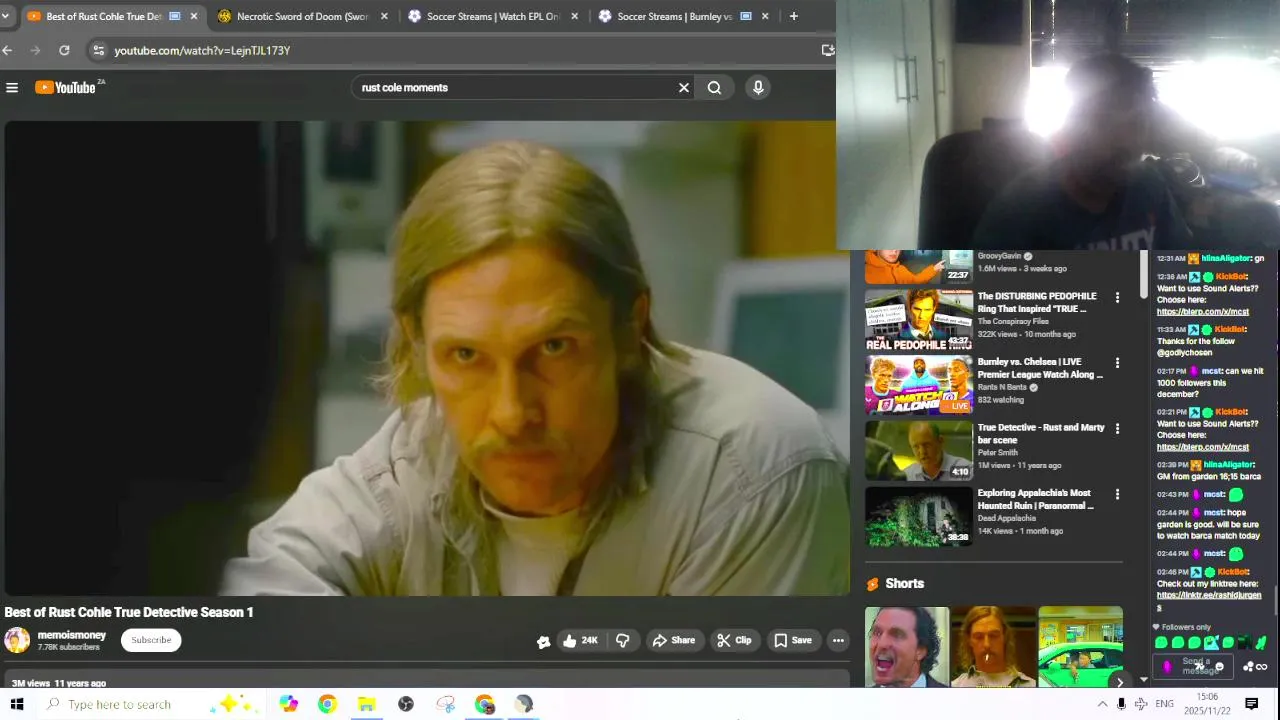Subscribe to memoismoney

point(151,640)
